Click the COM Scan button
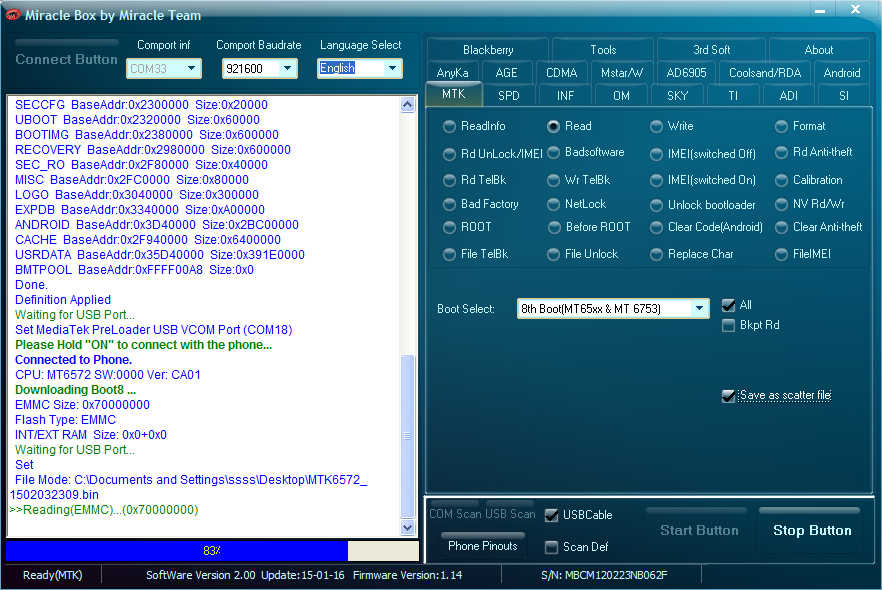Viewport: 882px width, 590px height. pos(455,514)
